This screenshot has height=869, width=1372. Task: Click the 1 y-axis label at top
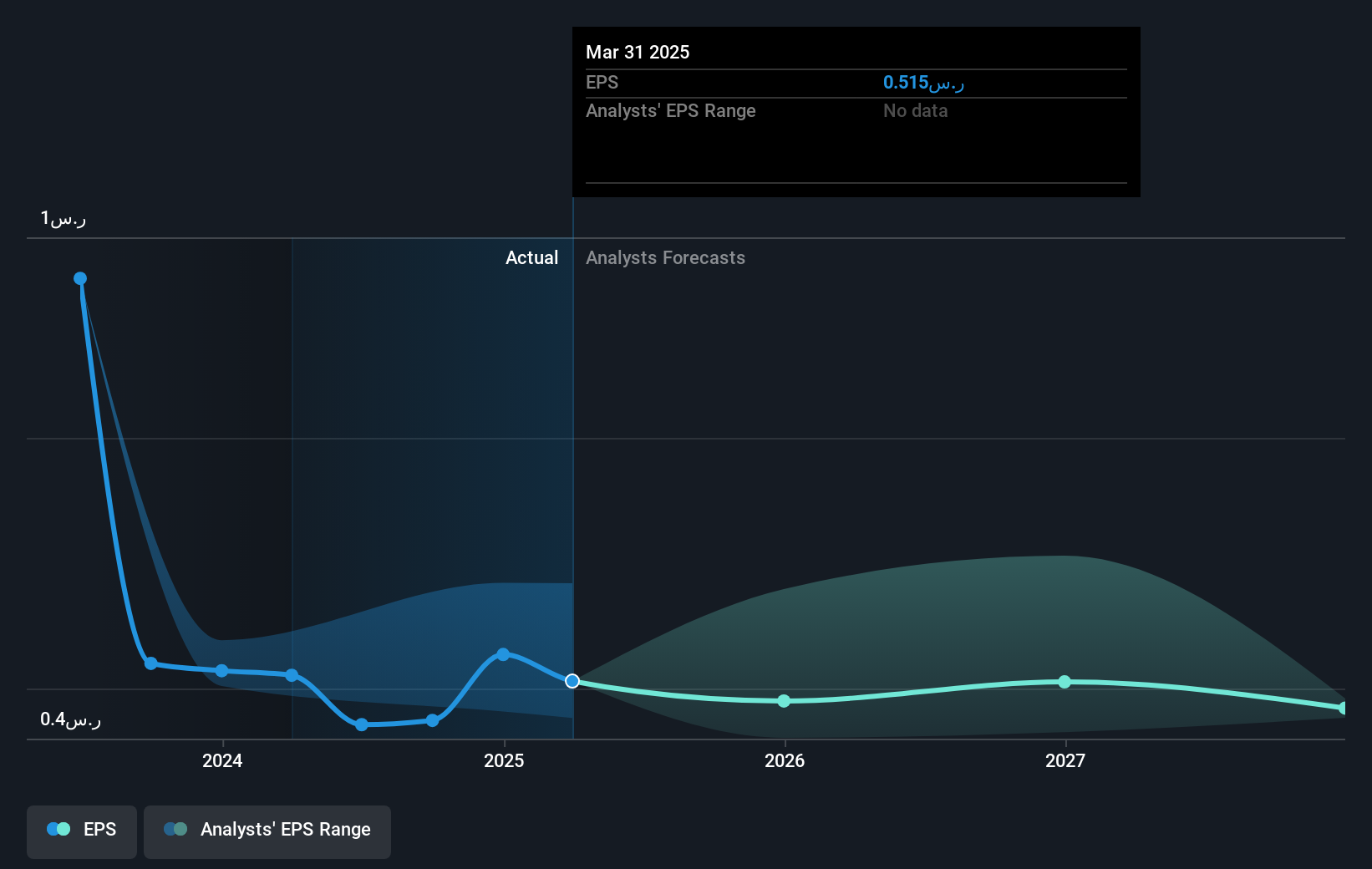(64, 219)
